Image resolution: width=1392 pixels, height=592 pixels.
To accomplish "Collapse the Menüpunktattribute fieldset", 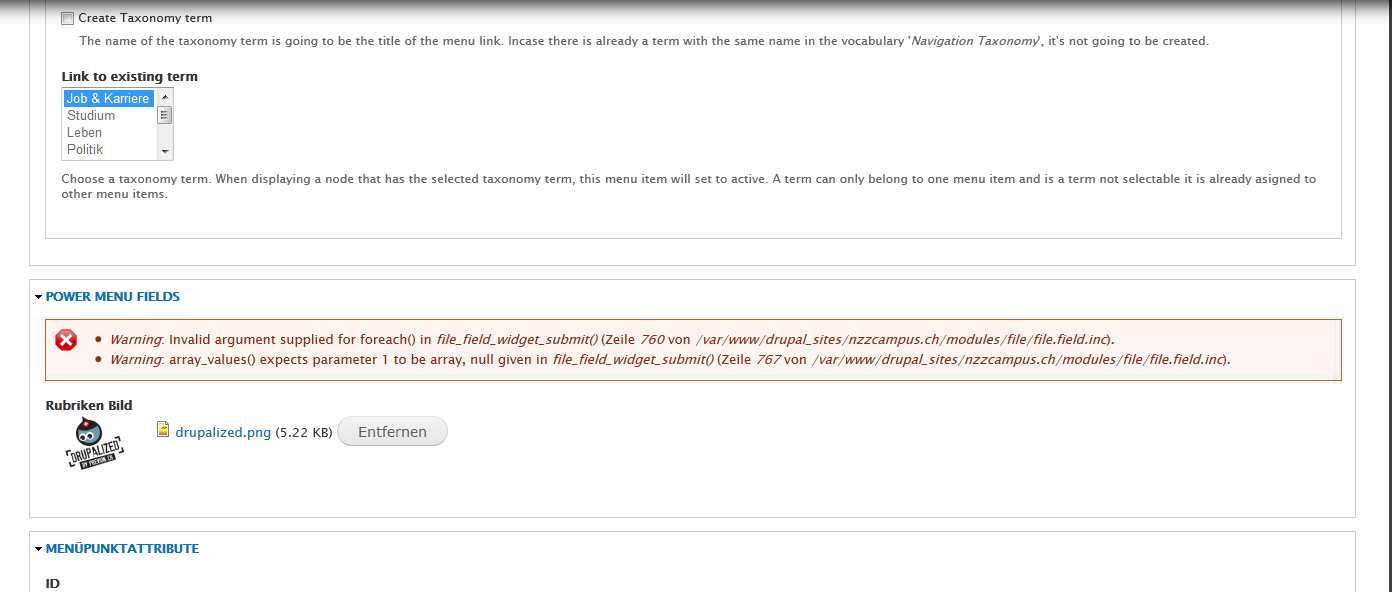I will pos(117,548).
